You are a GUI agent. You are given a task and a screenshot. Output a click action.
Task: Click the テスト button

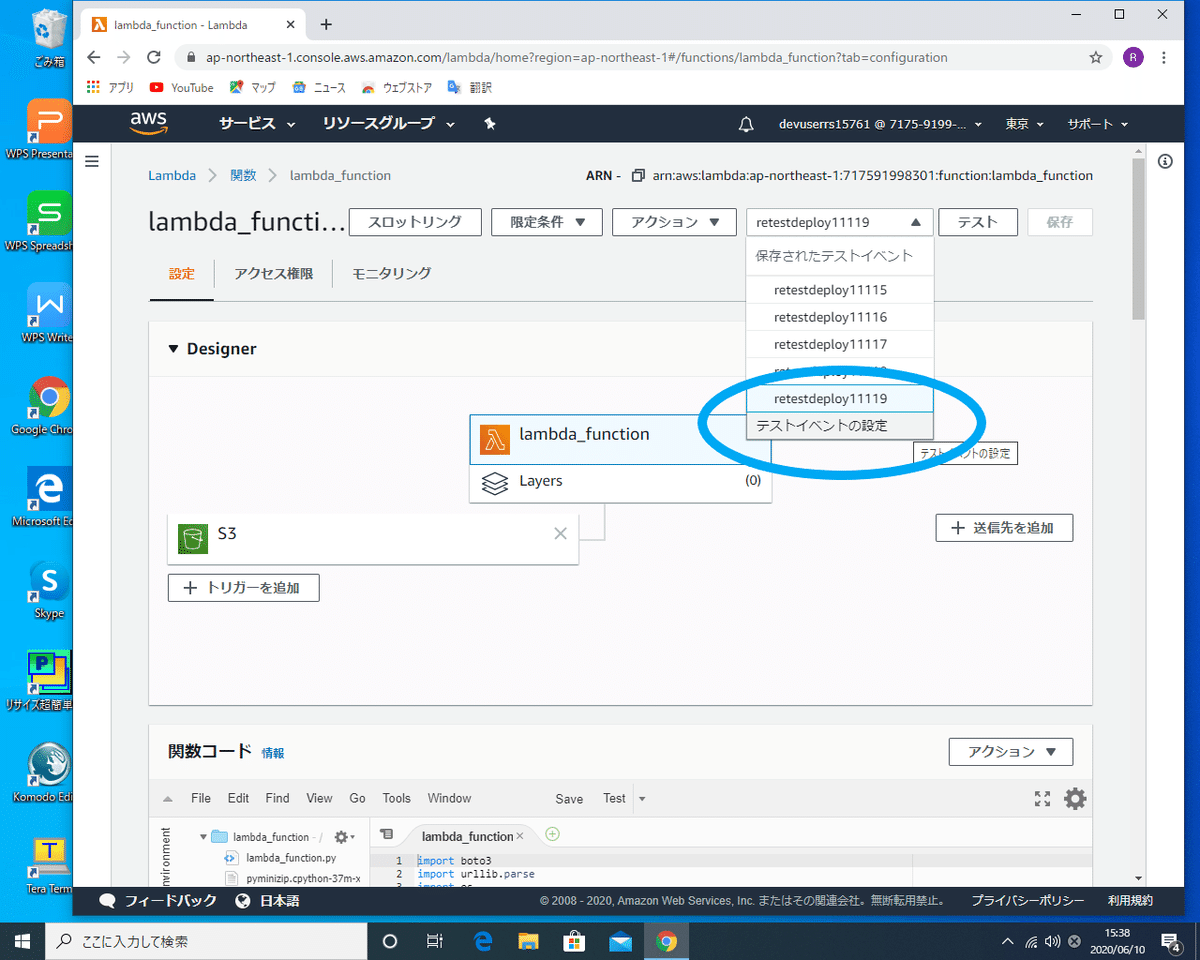pyautogui.click(x=978, y=222)
